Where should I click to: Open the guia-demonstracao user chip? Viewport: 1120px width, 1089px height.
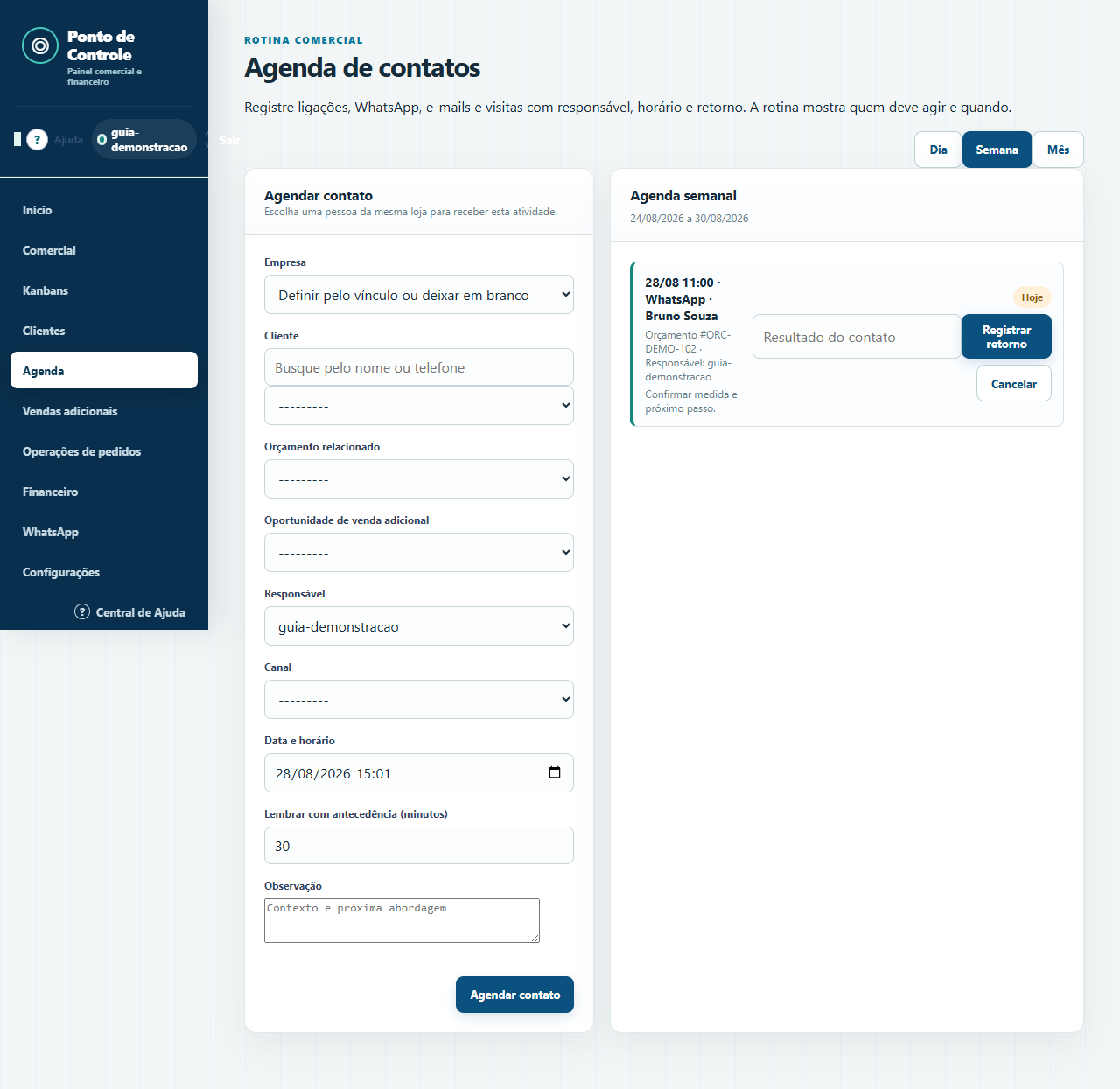pos(144,140)
